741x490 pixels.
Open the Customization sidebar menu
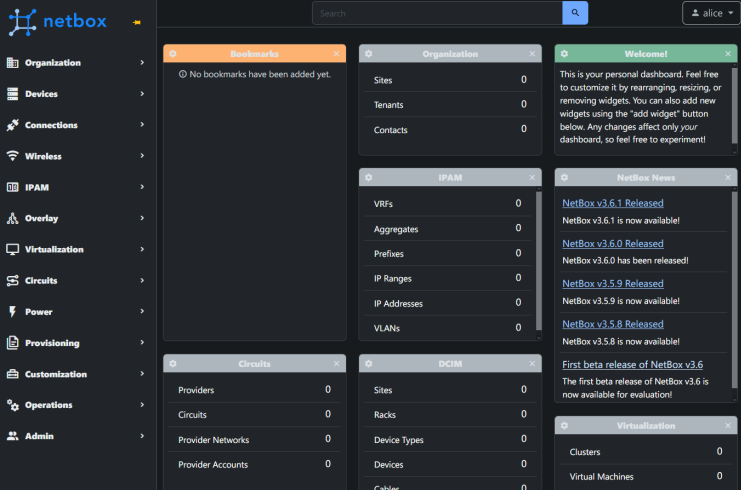76,374
